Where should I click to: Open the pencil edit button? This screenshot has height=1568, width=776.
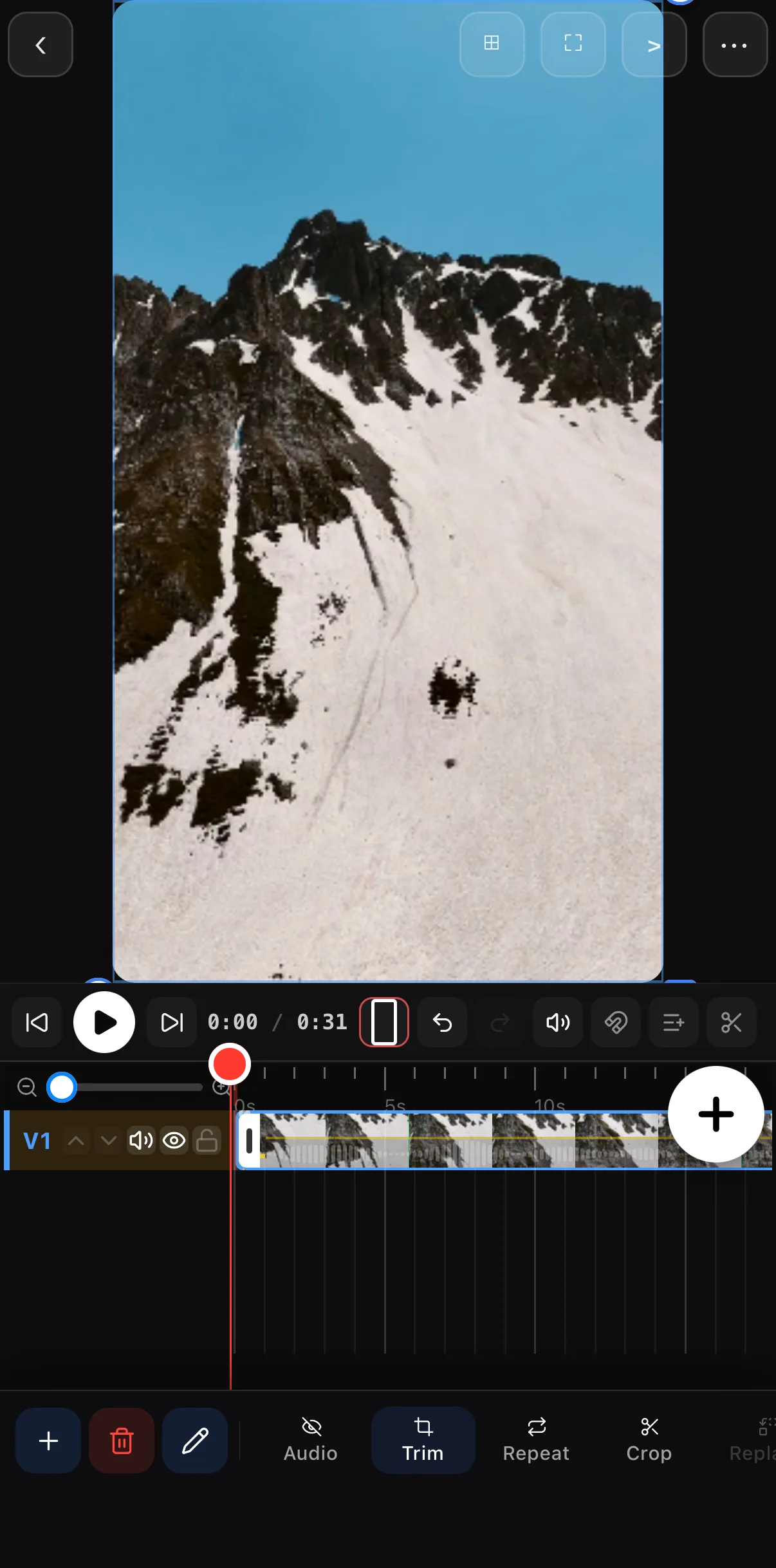(195, 1441)
